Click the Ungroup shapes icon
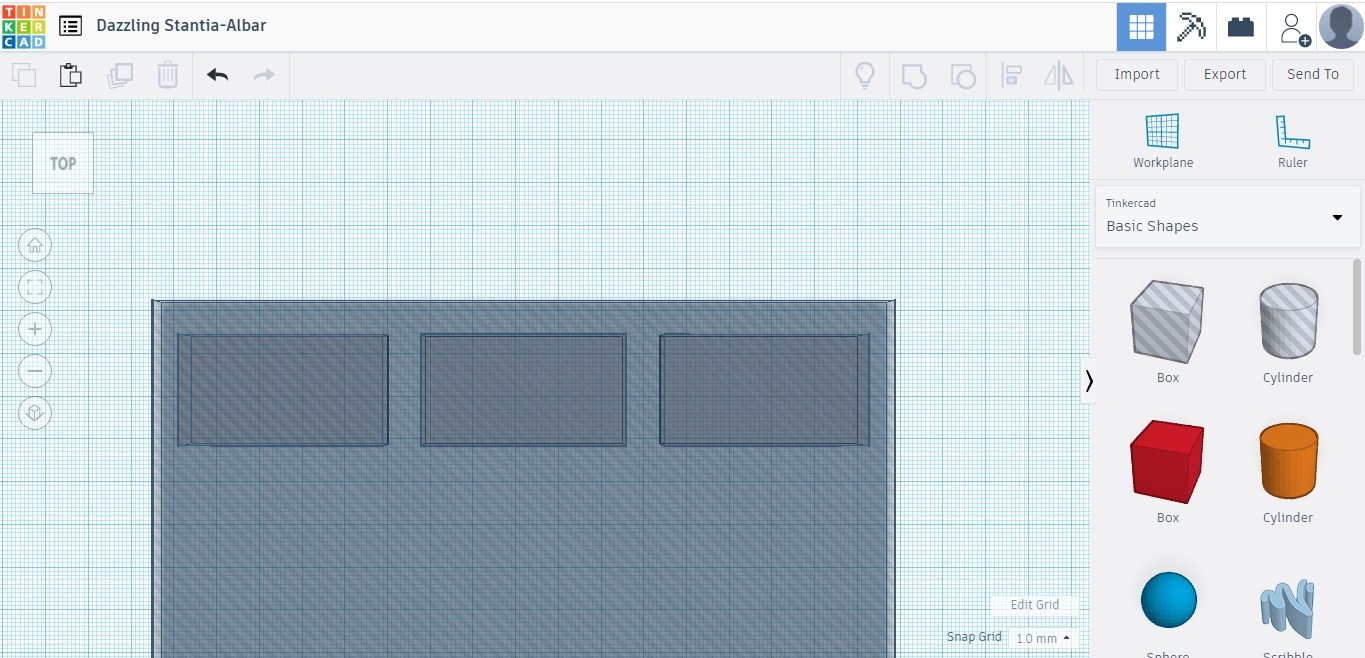The height and width of the screenshot is (658, 1365). [962, 75]
